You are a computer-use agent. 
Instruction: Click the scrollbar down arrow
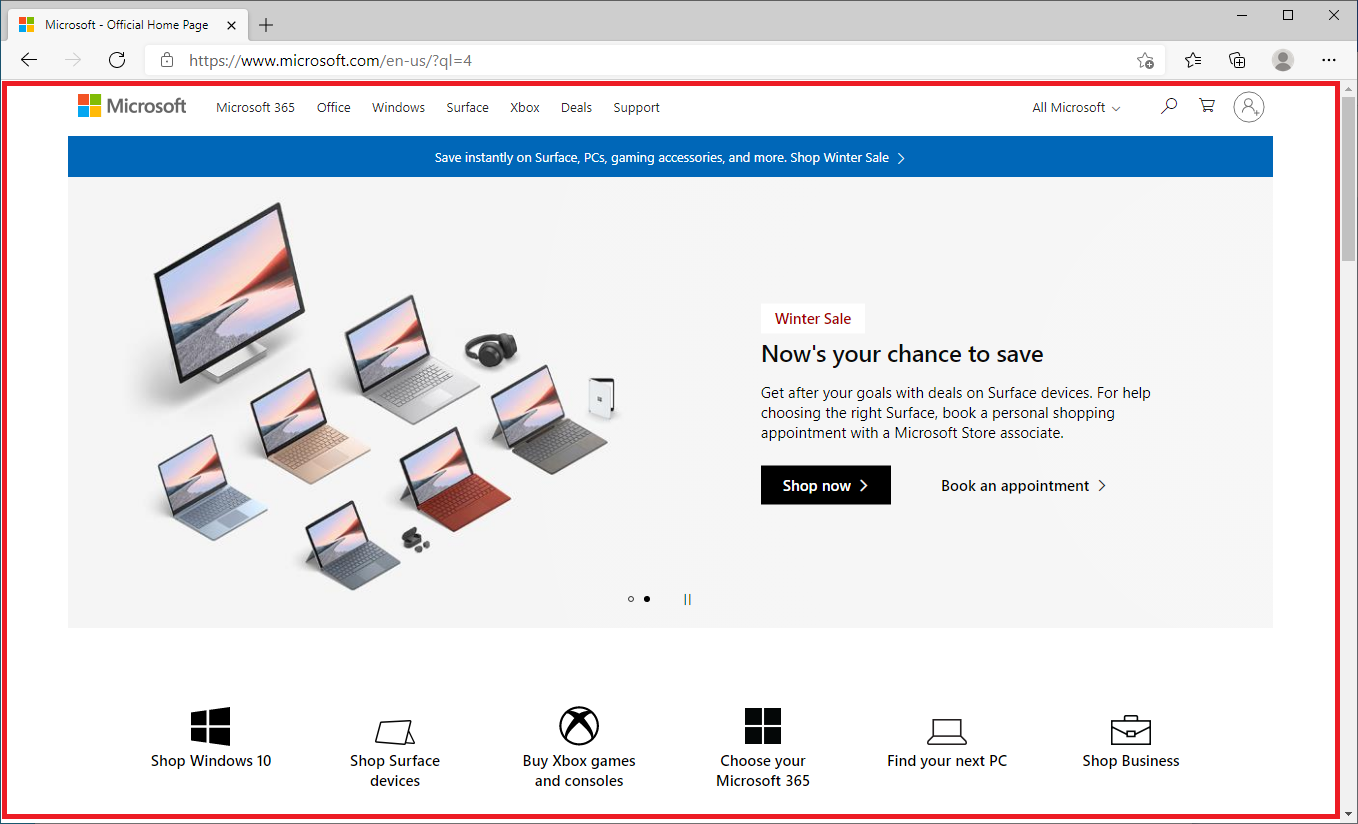1348,814
